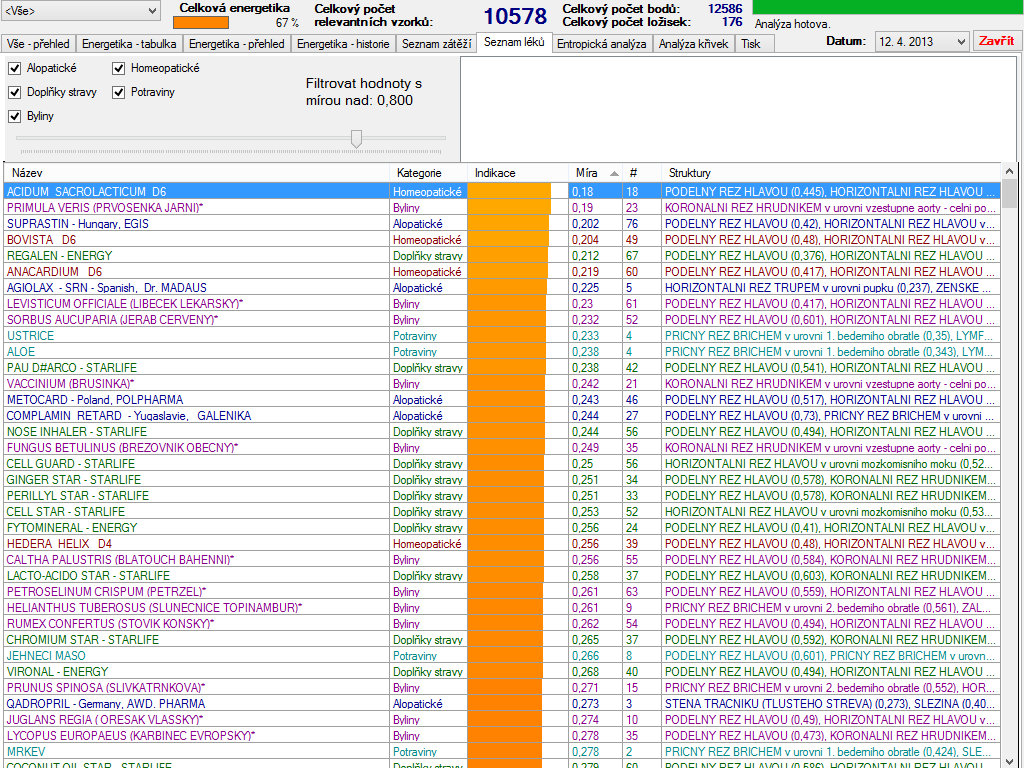Viewport: 1024px width, 768px height.
Task: Click the vertical scrollbar thumb
Action: [x=1010, y=194]
